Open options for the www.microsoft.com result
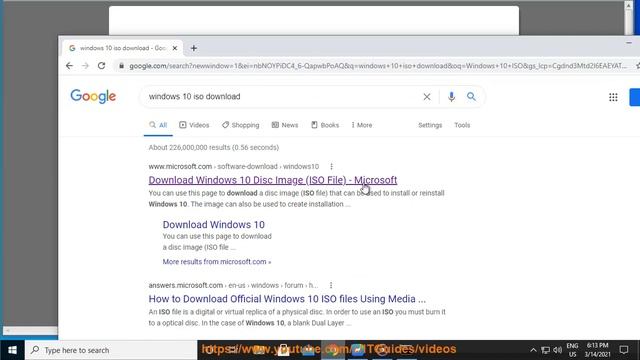Image resolution: width=640 pixels, height=360 pixels. point(331,167)
